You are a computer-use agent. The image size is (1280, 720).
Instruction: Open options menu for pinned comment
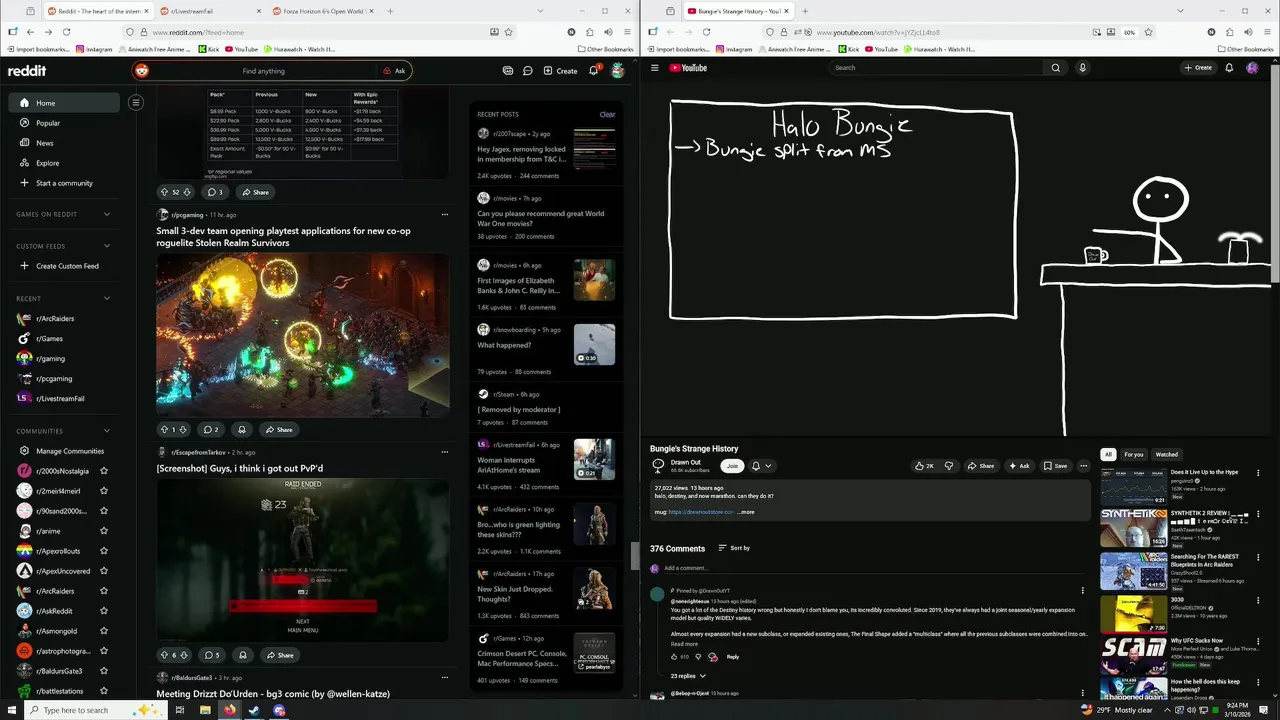1082,591
